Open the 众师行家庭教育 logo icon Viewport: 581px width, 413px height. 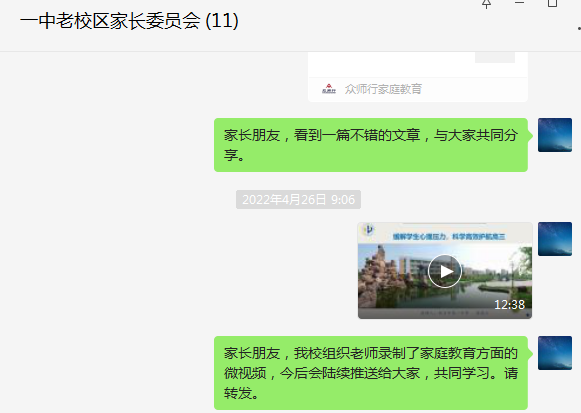(x=329, y=89)
